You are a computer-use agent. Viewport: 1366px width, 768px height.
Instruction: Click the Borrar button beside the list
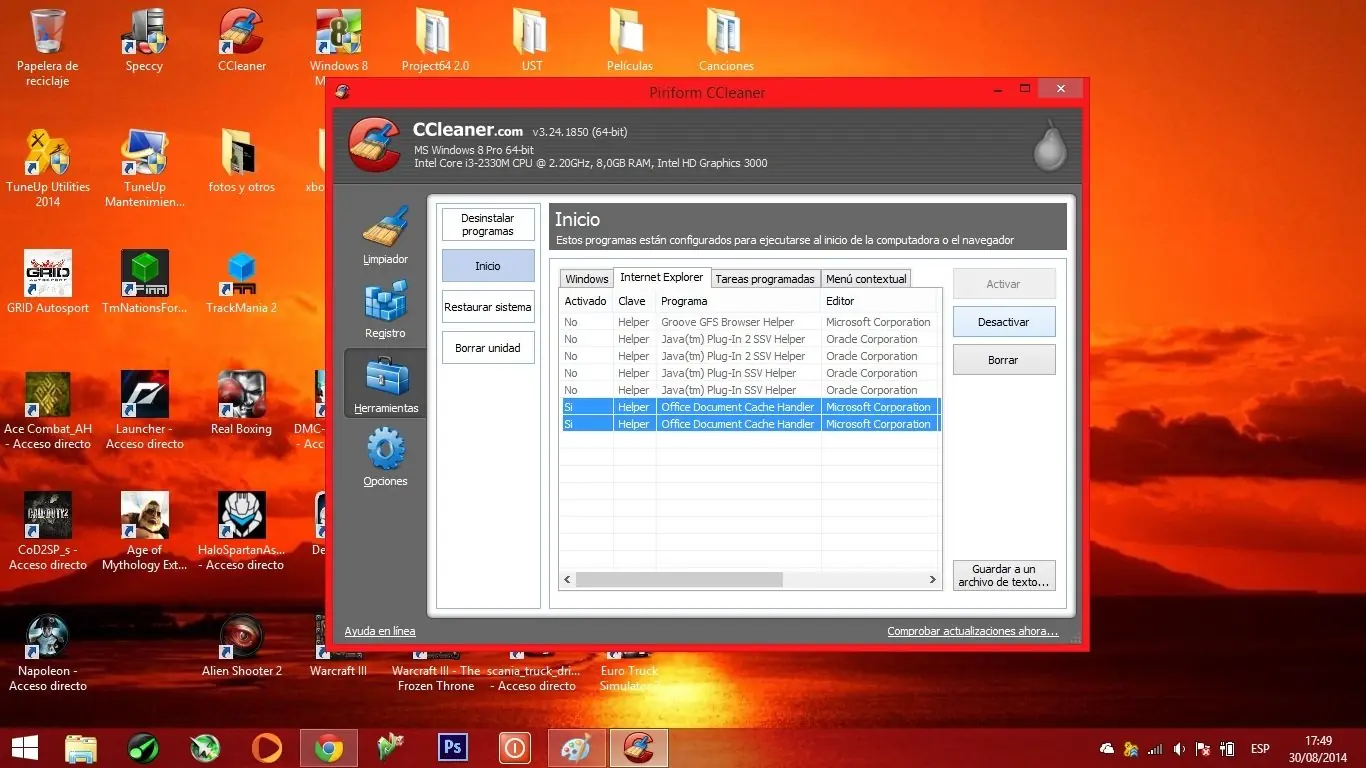(1004, 360)
